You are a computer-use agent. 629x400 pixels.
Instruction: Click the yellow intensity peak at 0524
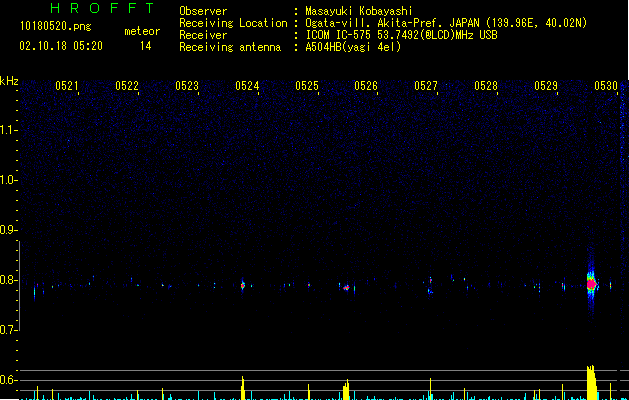point(243,388)
